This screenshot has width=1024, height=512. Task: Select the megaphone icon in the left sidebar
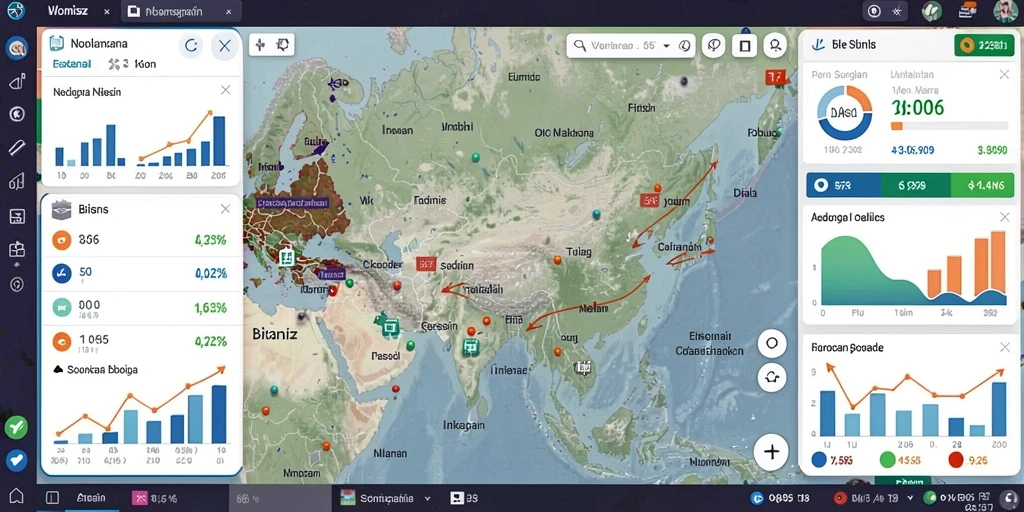coord(16,82)
